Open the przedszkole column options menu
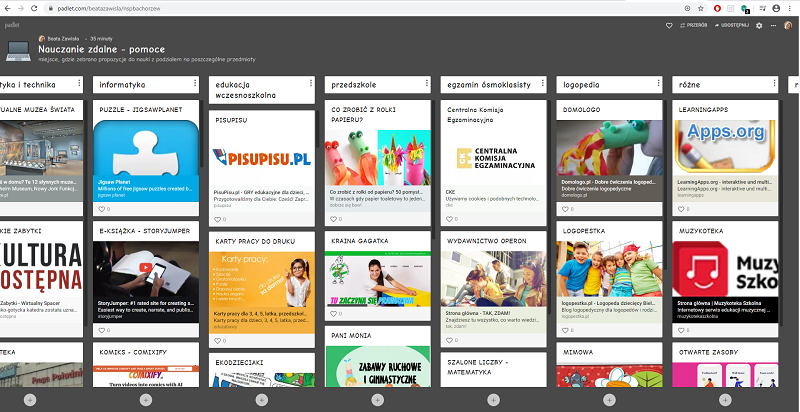The height and width of the screenshot is (412, 800). [427, 83]
